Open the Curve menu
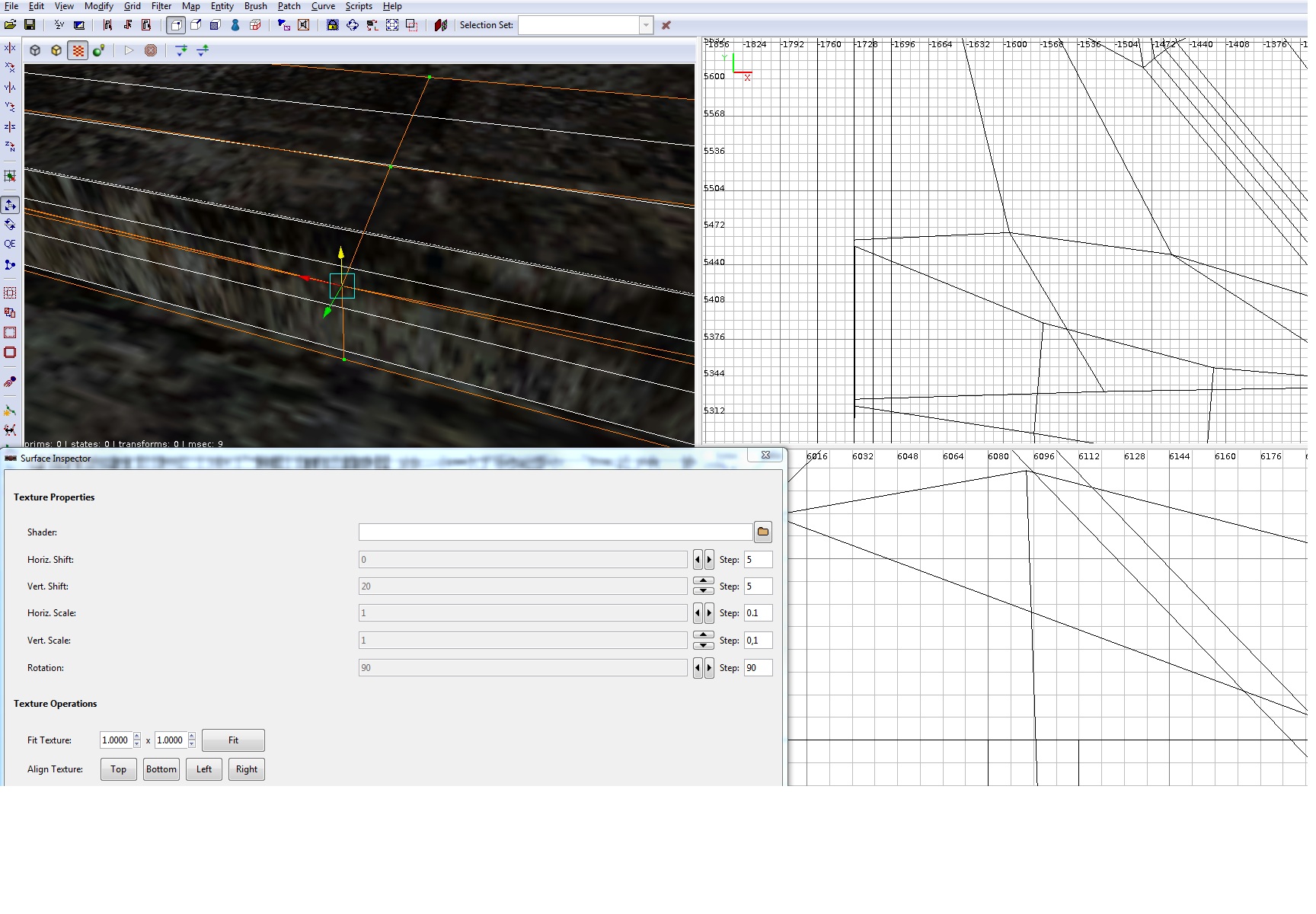This screenshot has width=1316, height=914. [323, 6]
